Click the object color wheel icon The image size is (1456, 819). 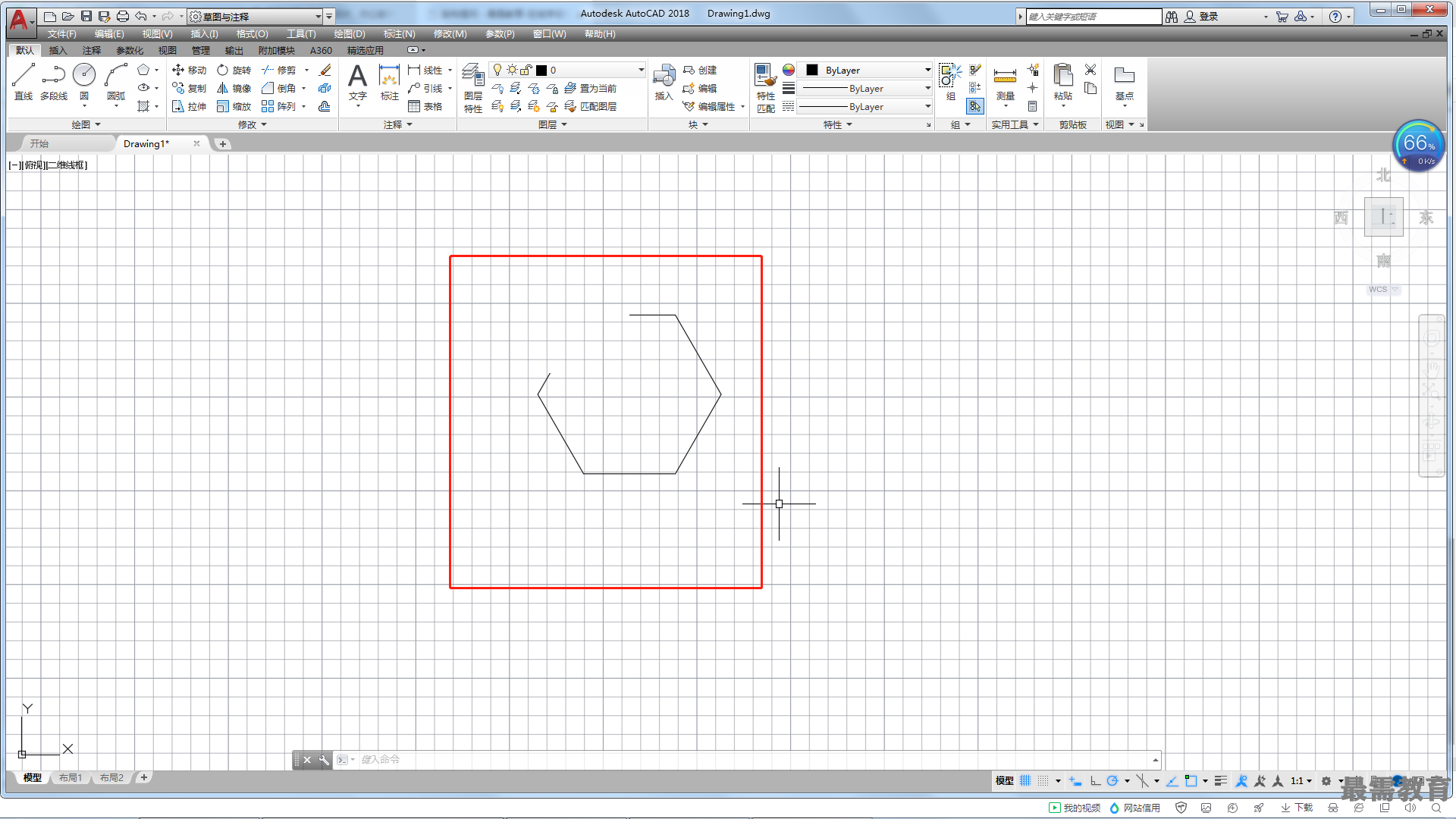(789, 70)
